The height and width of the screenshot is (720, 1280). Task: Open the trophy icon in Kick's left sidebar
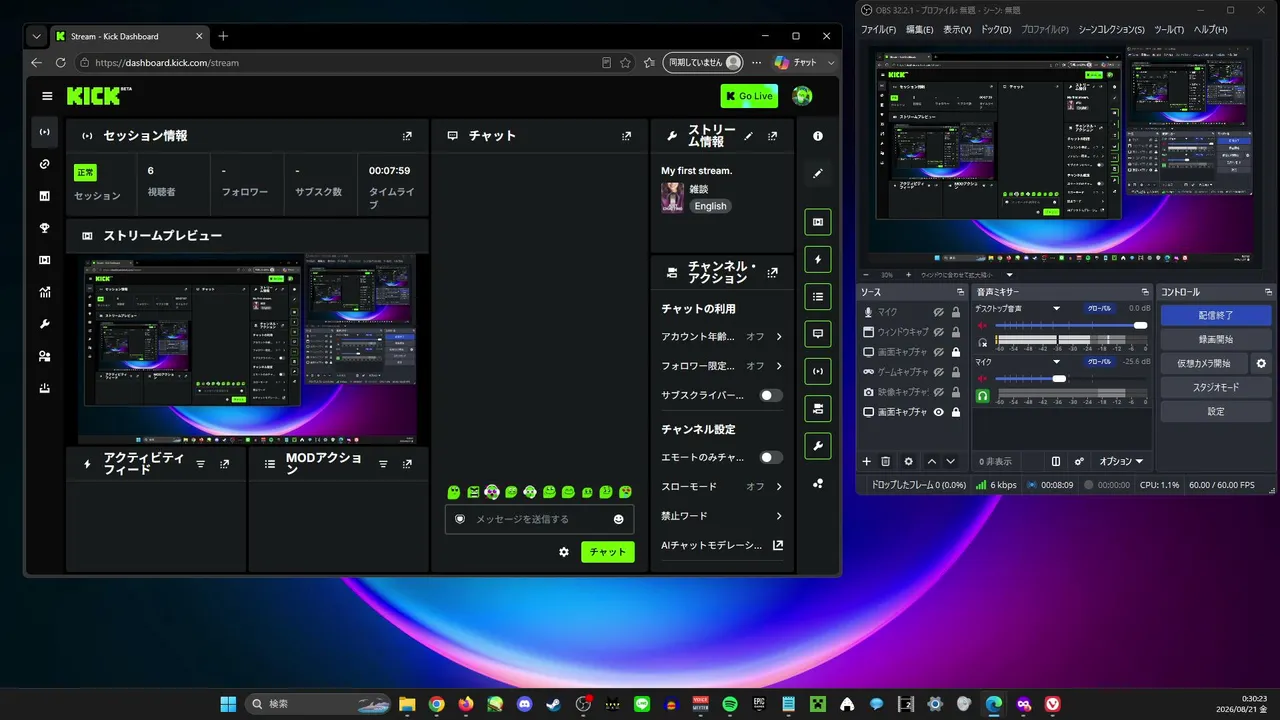click(x=44, y=228)
